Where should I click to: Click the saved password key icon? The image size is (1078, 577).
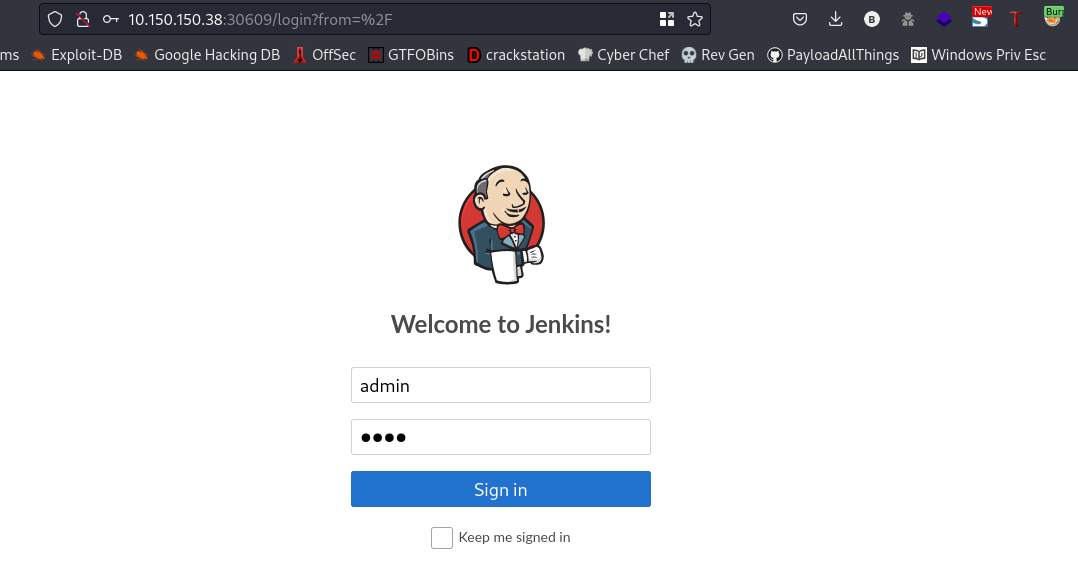(x=111, y=19)
